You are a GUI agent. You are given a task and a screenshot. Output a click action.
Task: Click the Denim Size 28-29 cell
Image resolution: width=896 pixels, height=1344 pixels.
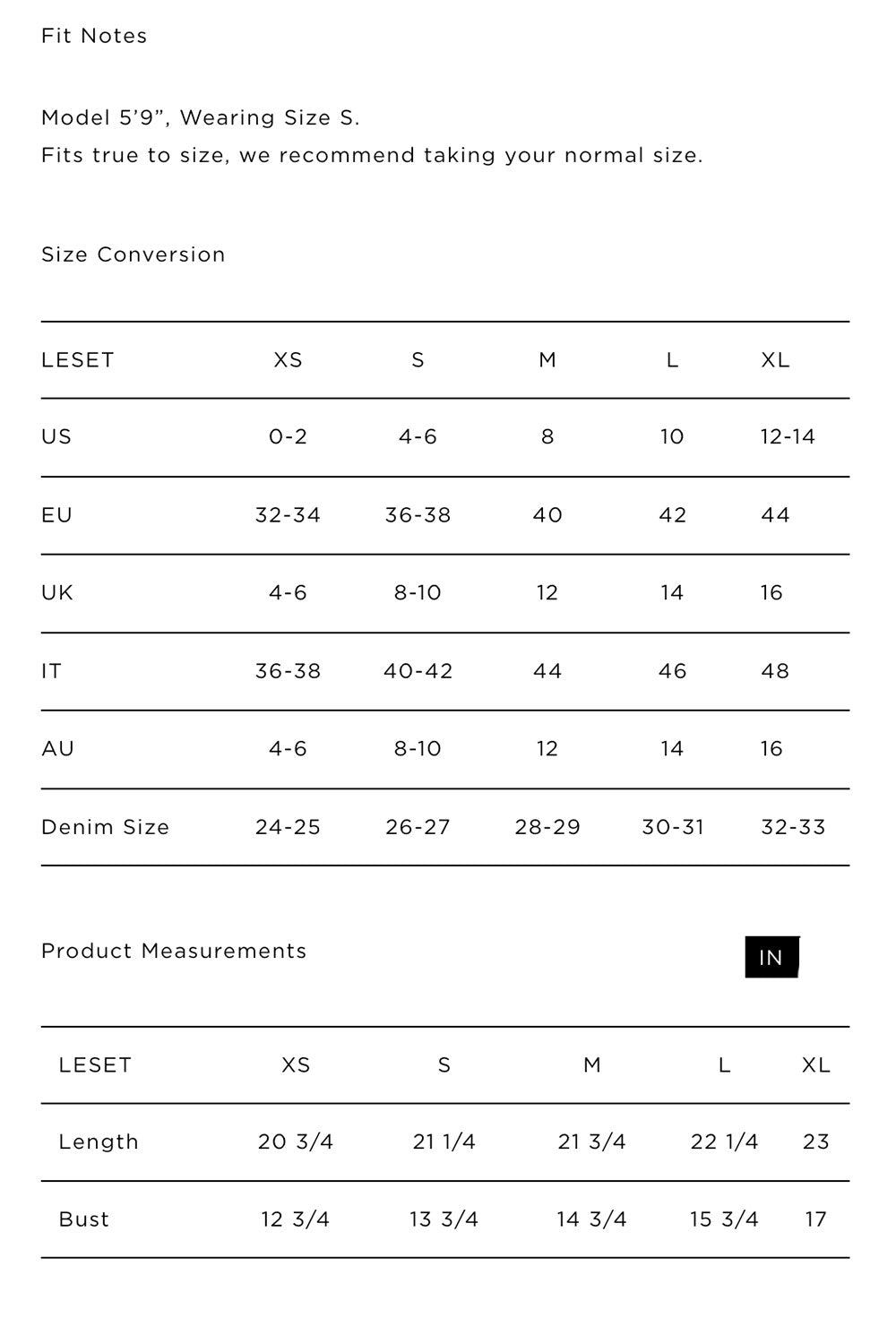pos(547,827)
